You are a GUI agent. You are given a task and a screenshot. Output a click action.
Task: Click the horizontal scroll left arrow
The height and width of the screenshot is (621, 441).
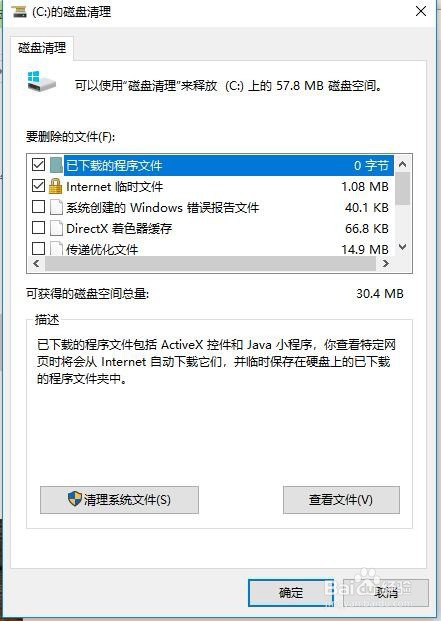click(36, 264)
